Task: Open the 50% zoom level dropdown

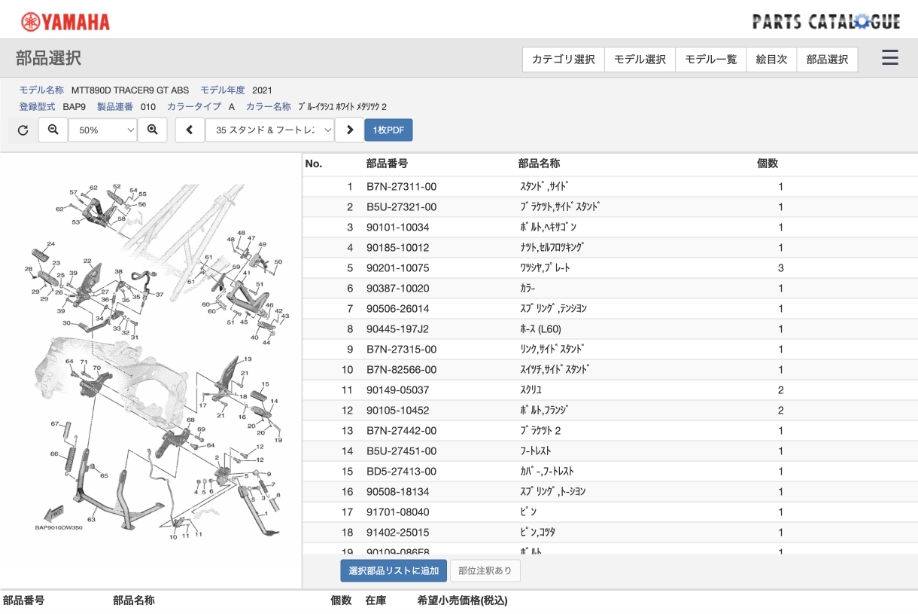Action: (104, 130)
